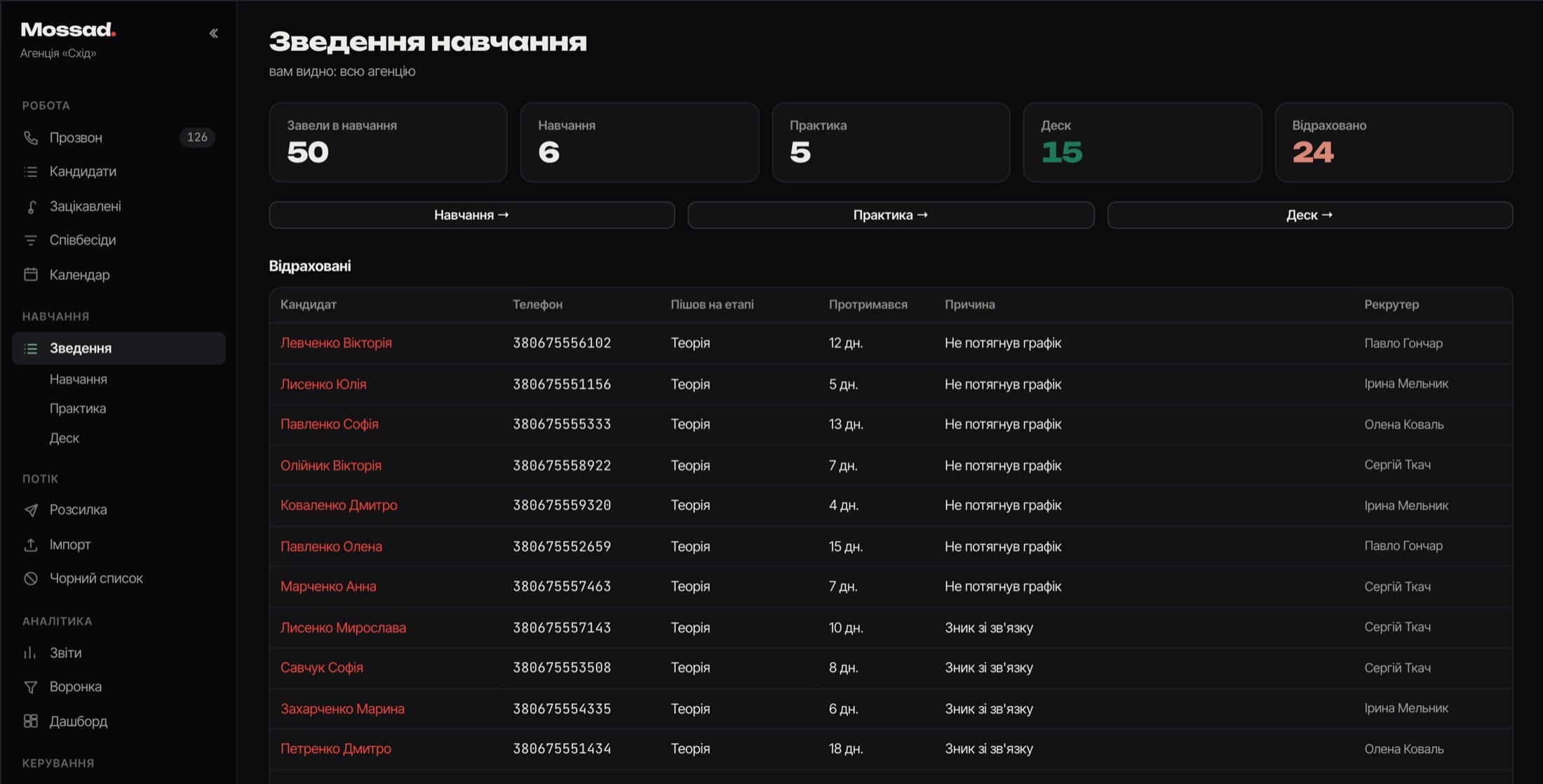Click the bar chart icon next to Звіти
This screenshot has height=784, width=1543.
click(31, 653)
